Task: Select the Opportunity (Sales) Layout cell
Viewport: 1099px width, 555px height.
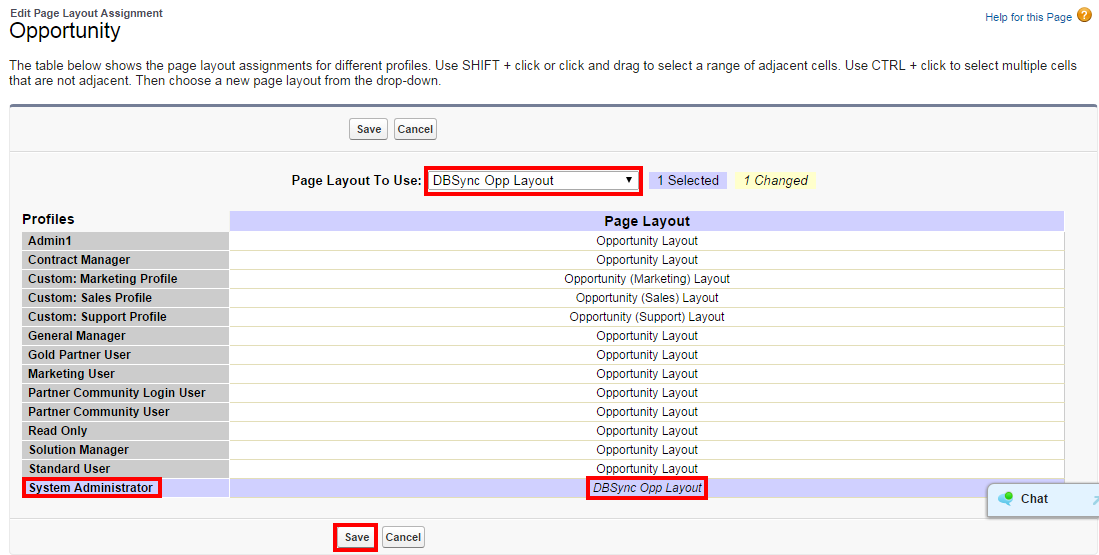Action: pyautogui.click(x=647, y=298)
